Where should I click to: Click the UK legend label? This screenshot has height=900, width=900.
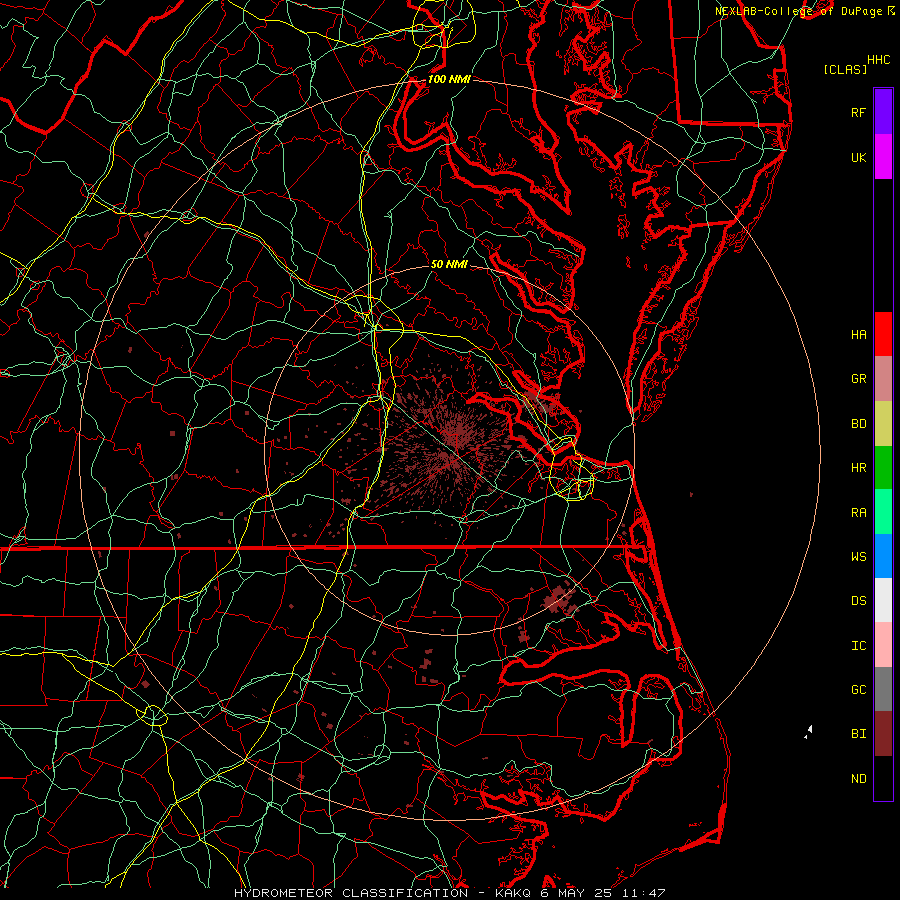pos(858,157)
